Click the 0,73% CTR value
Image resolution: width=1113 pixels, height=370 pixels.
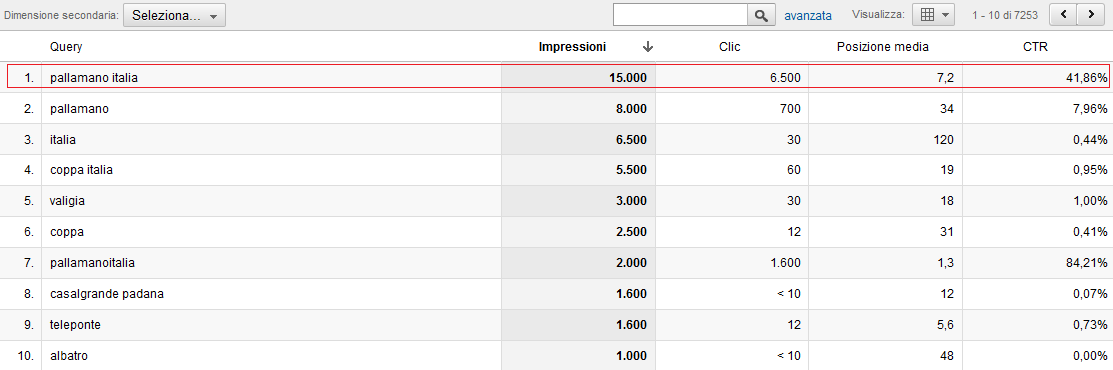coord(1091,325)
